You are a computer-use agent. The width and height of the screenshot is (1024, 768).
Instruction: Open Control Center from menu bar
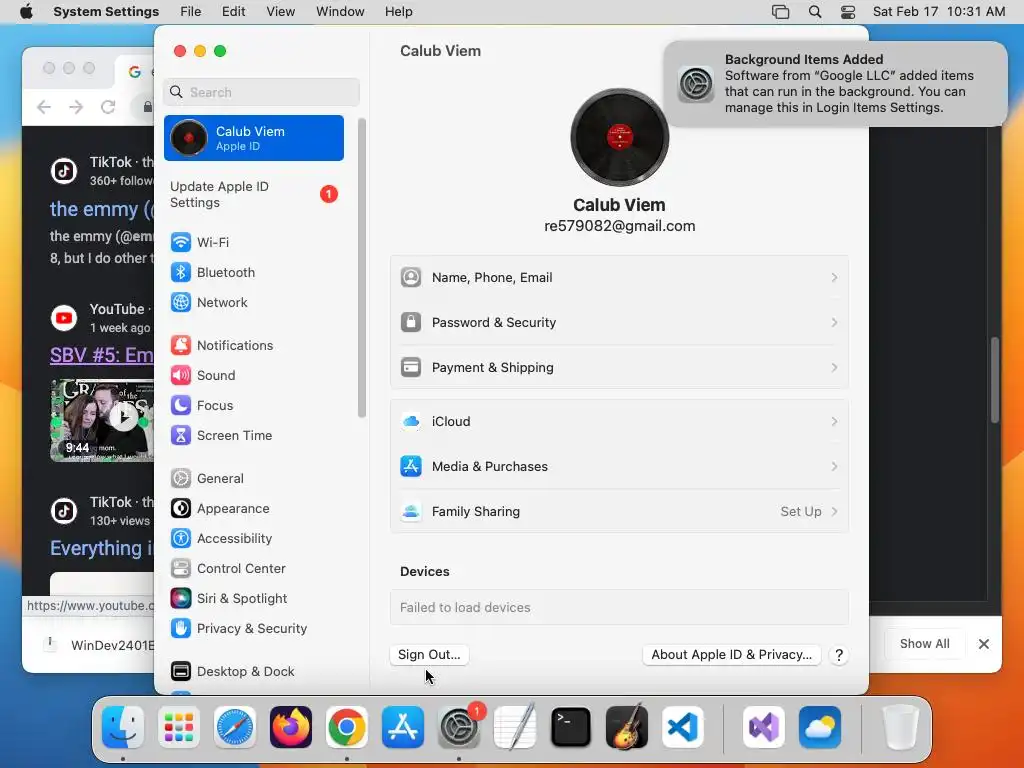pos(848,12)
